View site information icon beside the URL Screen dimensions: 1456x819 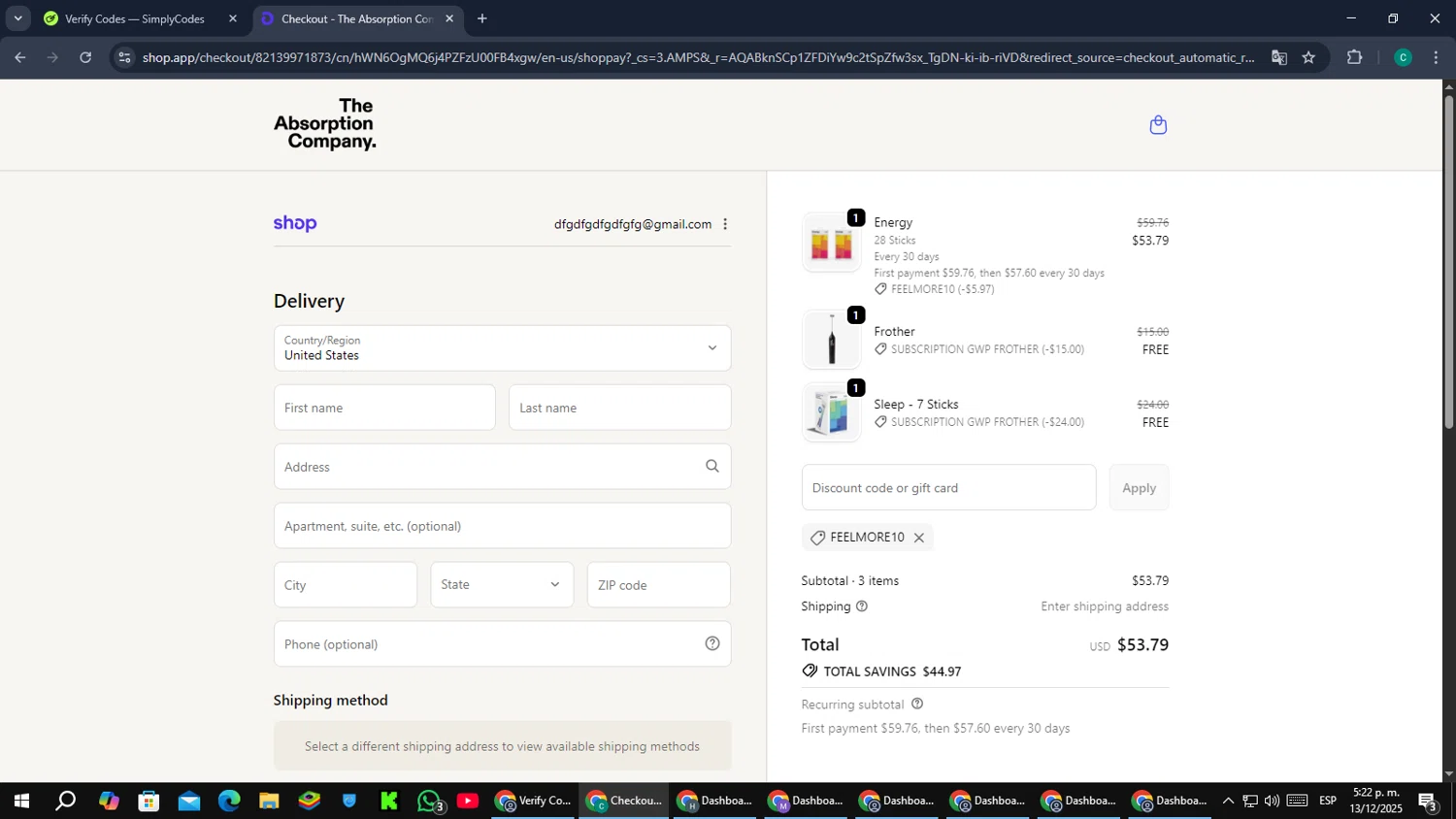124,57
